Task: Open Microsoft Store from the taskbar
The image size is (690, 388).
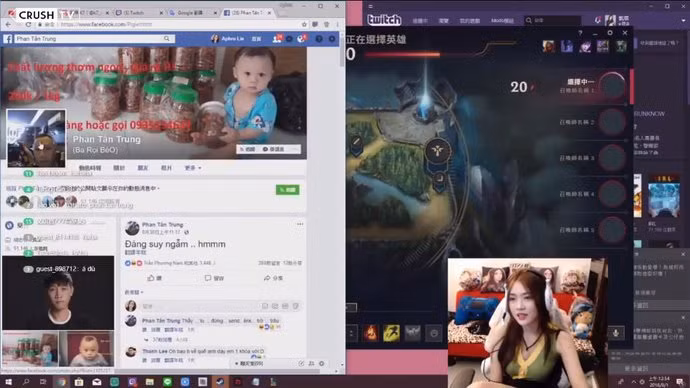Action: (79, 382)
